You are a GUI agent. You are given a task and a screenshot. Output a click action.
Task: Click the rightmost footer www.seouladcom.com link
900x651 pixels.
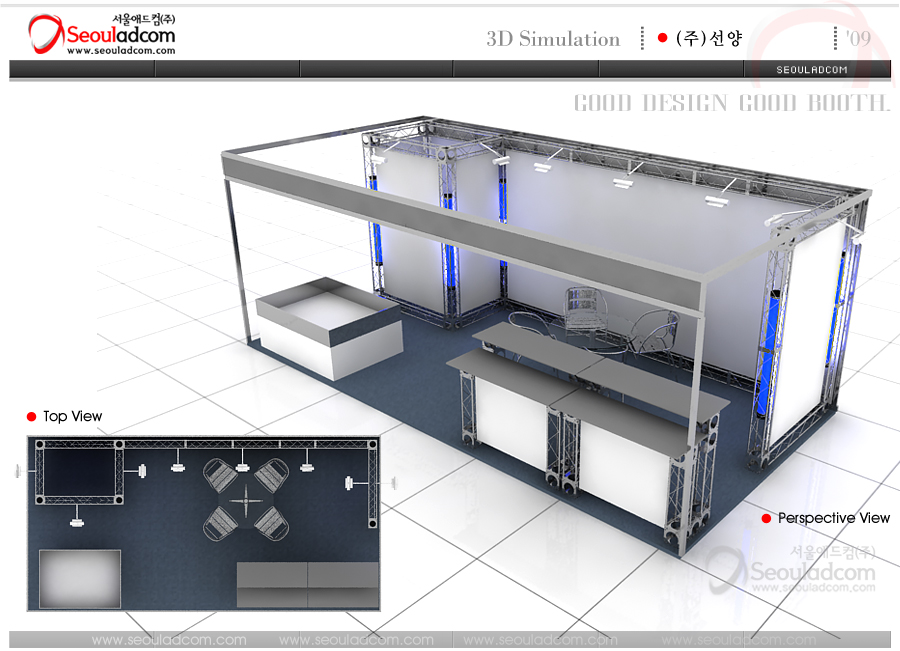(x=738, y=640)
